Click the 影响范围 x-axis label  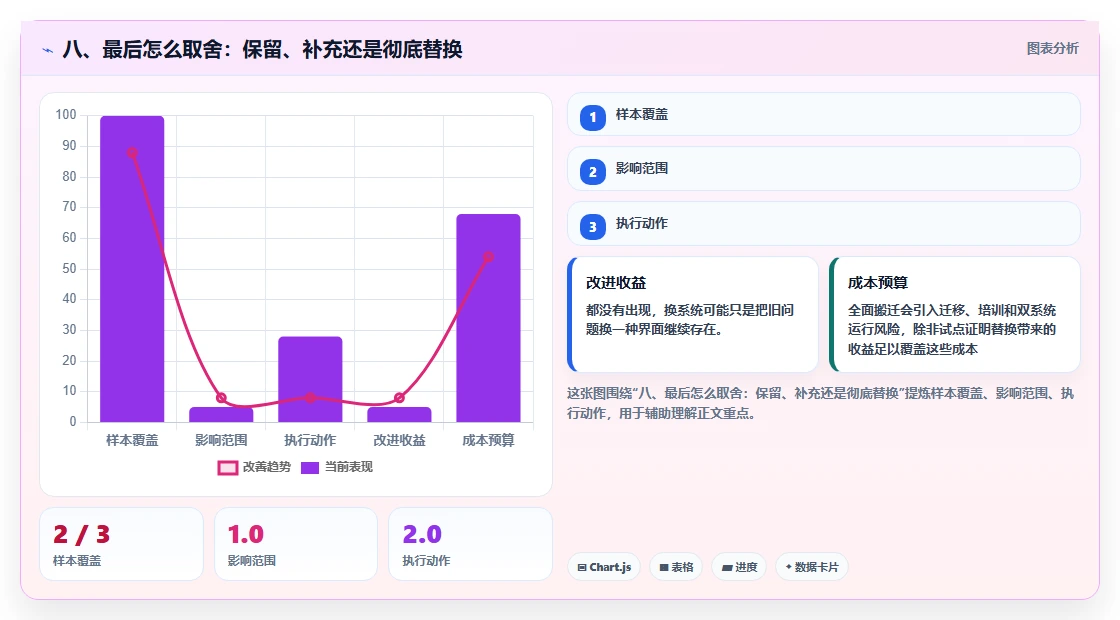tap(221, 441)
